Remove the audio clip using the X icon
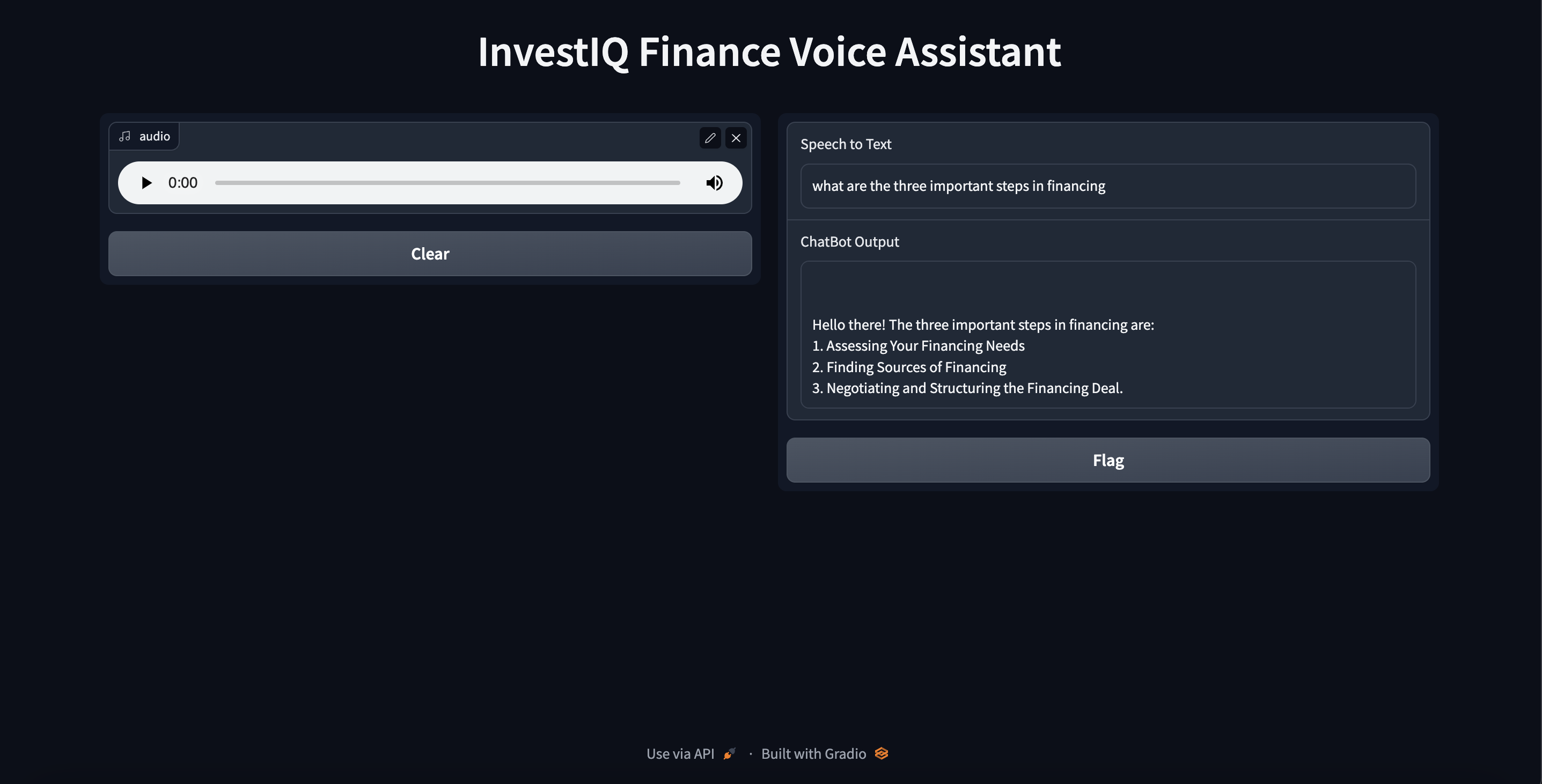Screen dimensions: 1542x784 coord(736,138)
